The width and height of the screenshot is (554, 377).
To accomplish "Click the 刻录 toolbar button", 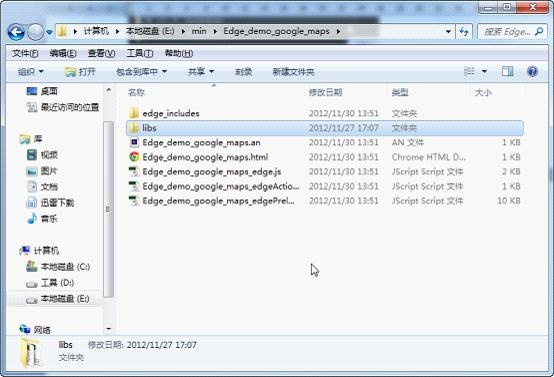I will 243,72.
